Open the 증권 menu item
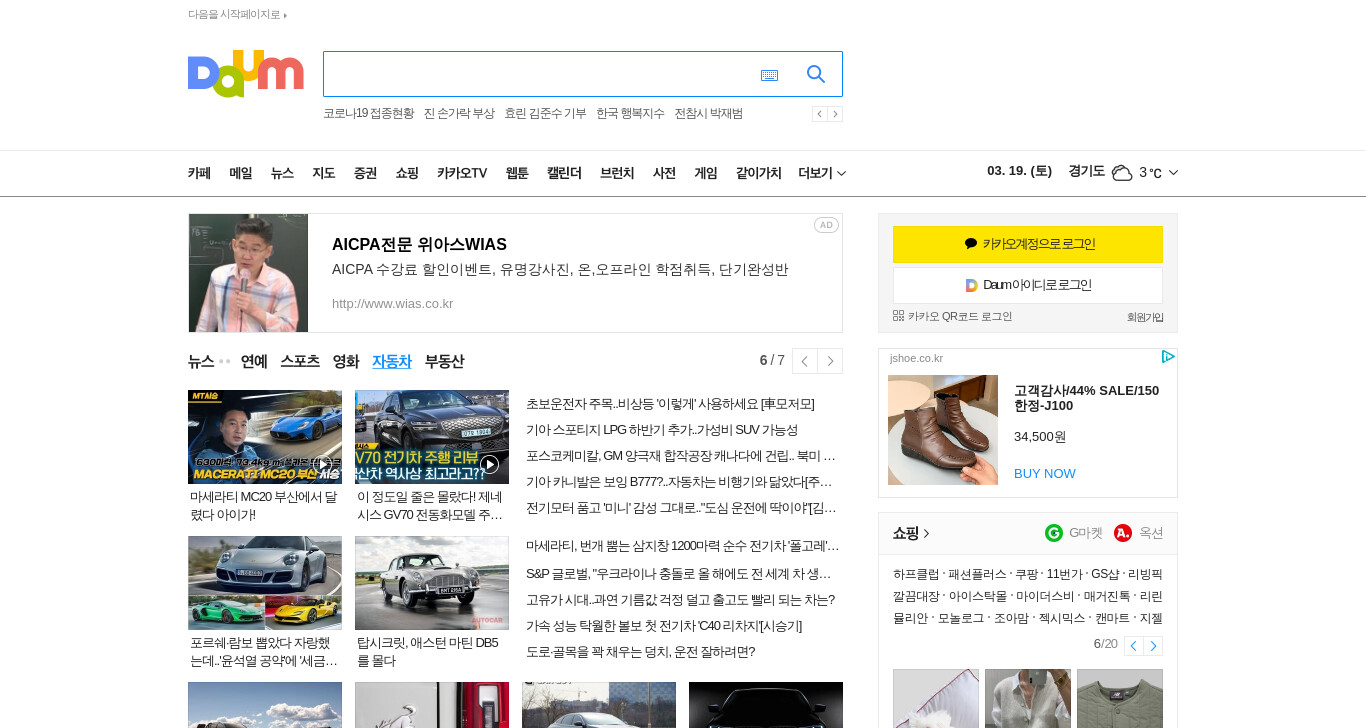The image size is (1366, 728). point(365,173)
